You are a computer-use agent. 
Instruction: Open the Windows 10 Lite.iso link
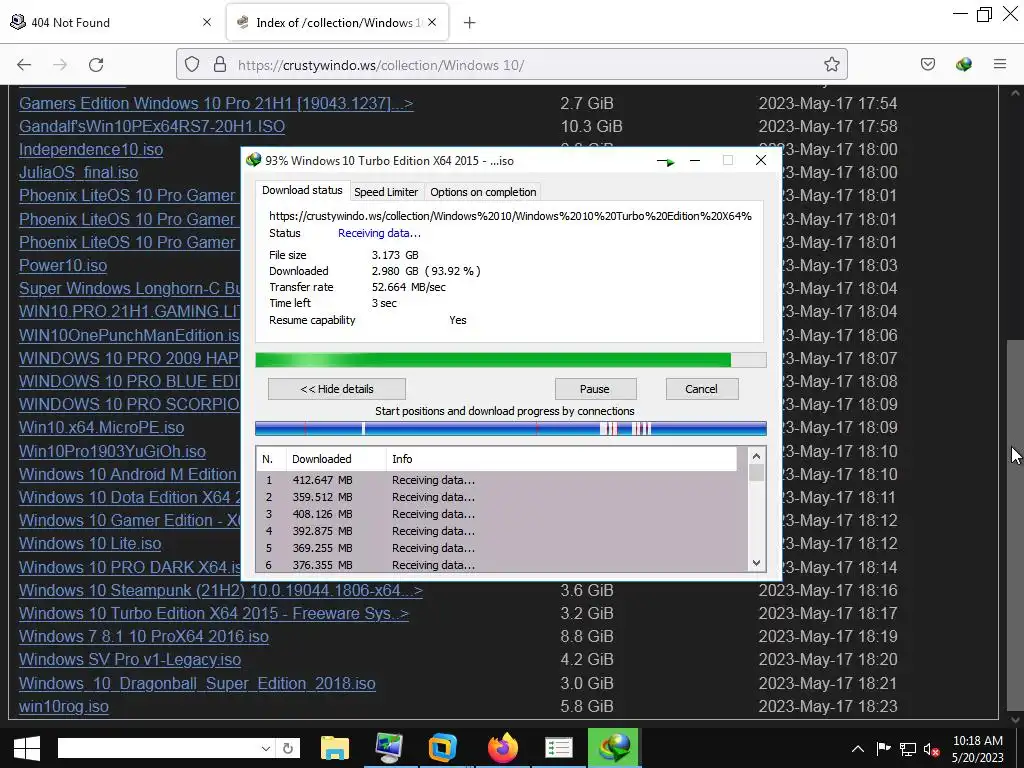(x=90, y=543)
